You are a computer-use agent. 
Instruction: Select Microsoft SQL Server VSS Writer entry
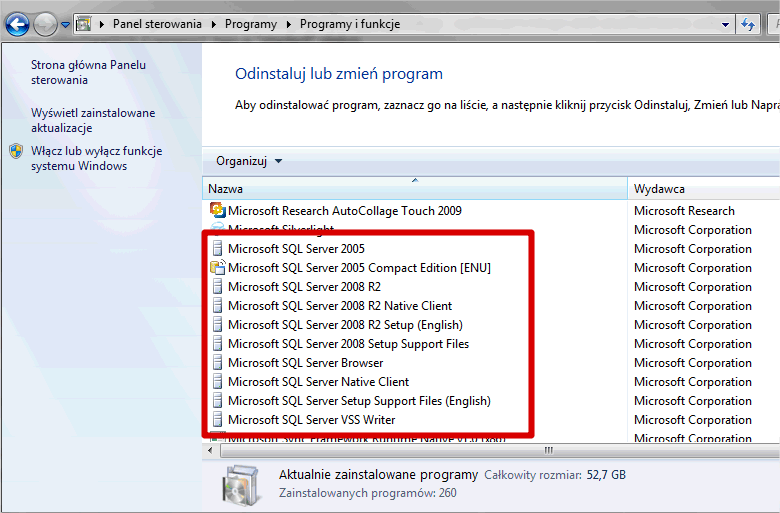point(311,419)
